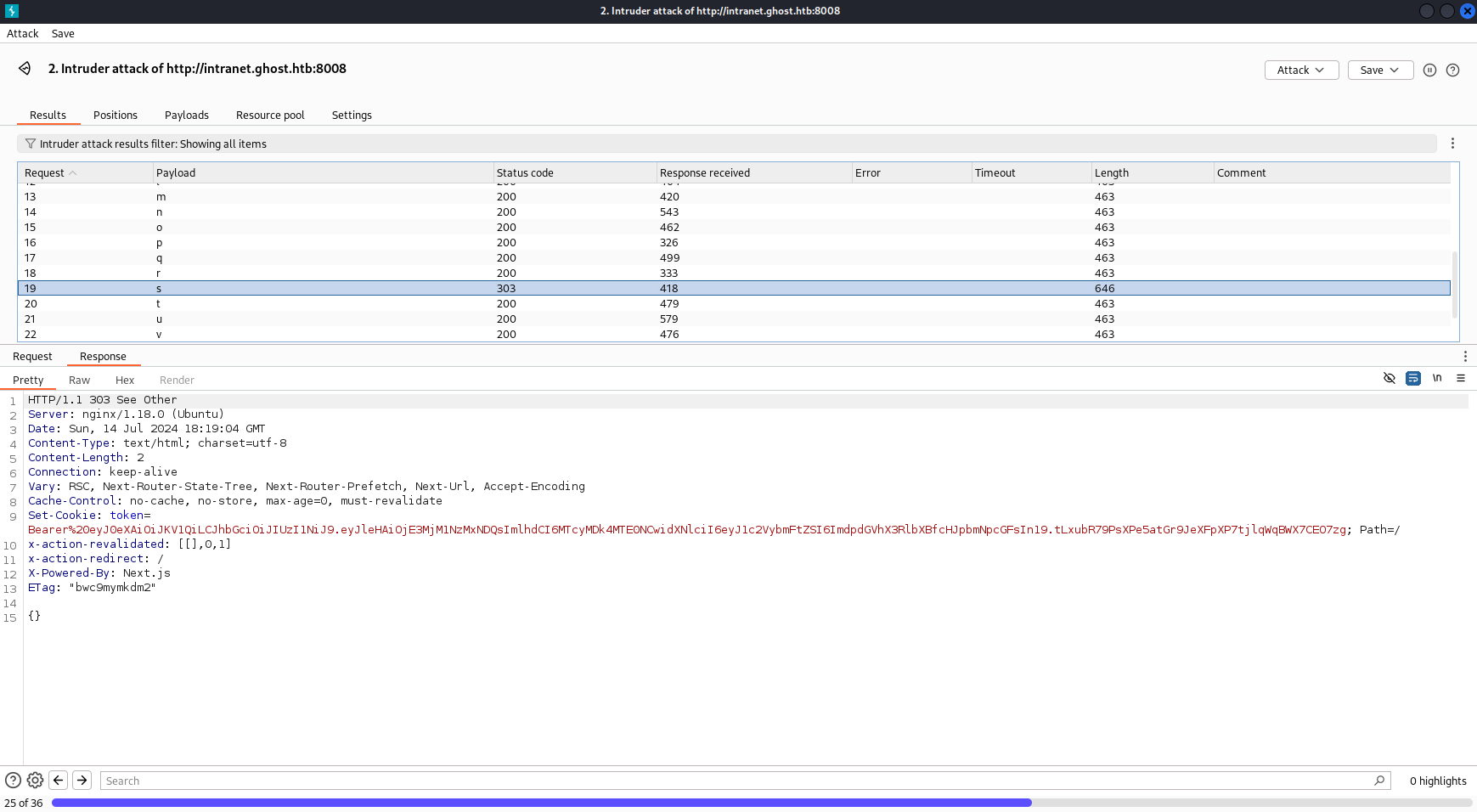Viewport: 1477px width, 812px height.
Task: Click the sort arrow on Request column
Action: [x=73, y=172]
